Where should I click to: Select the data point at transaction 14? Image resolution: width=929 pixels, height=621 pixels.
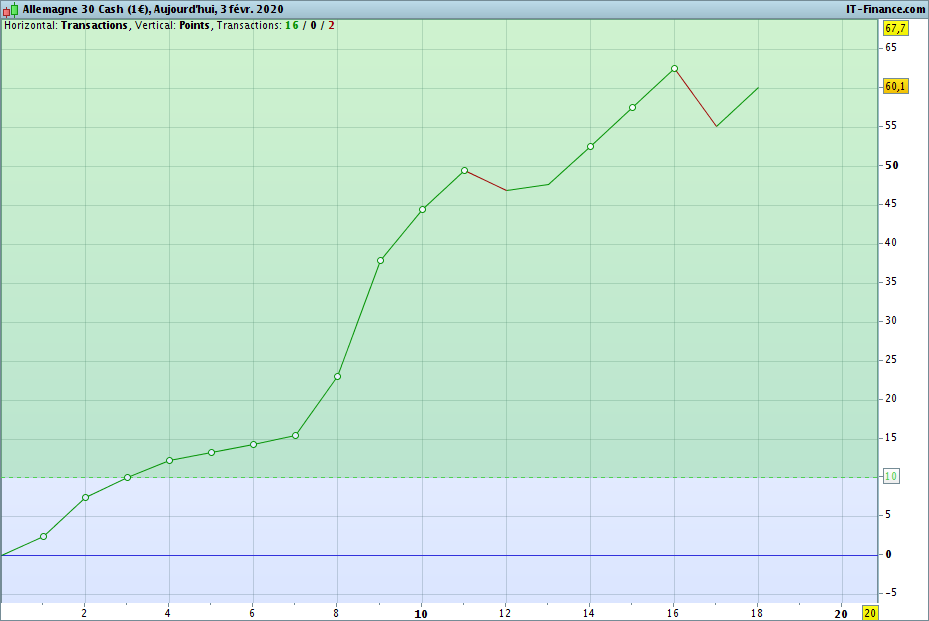pyautogui.click(x=590, y=146)
